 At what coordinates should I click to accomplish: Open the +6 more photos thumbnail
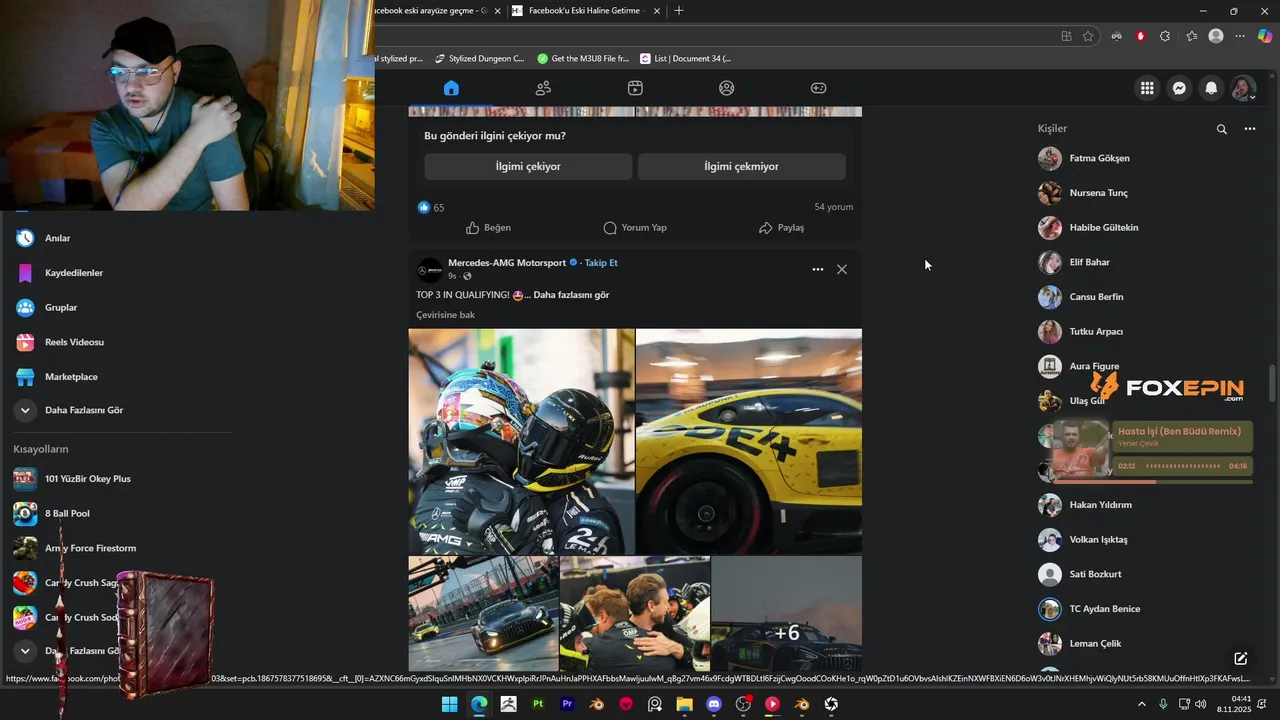click(x=786, y=613)
